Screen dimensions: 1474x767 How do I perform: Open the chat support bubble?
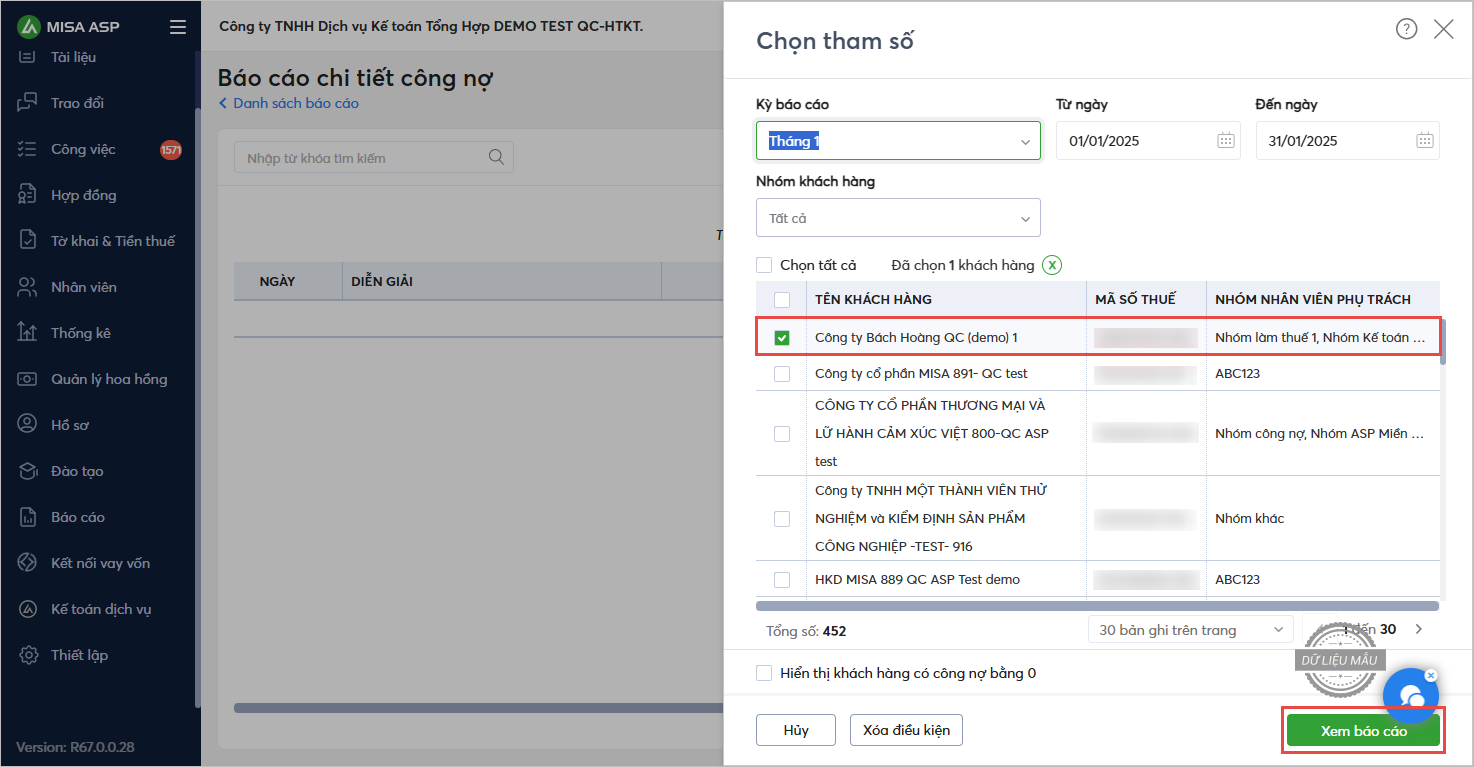click(x=1410, y=697)
